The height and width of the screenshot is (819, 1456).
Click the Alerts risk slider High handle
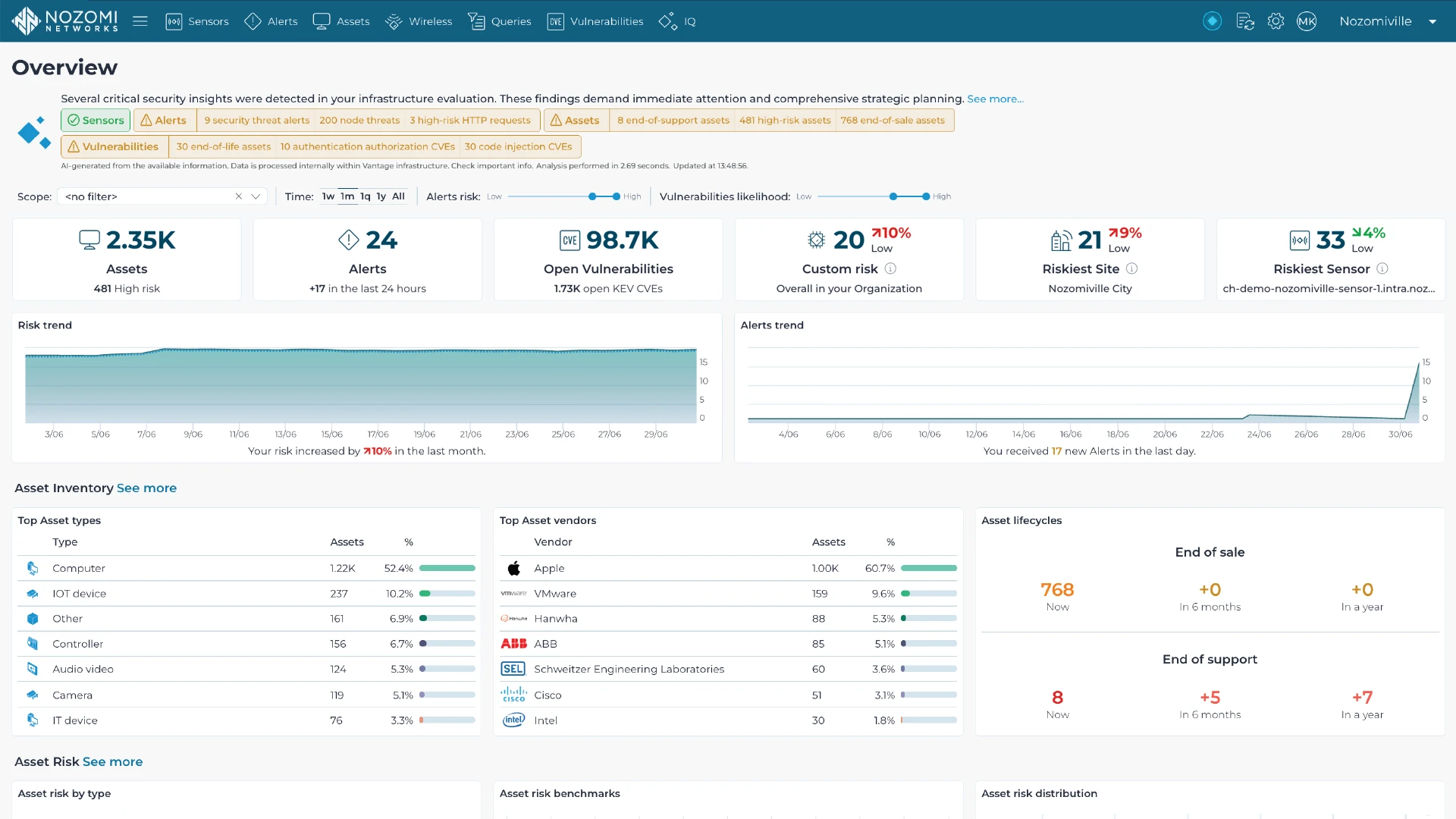tap(617, 196)
